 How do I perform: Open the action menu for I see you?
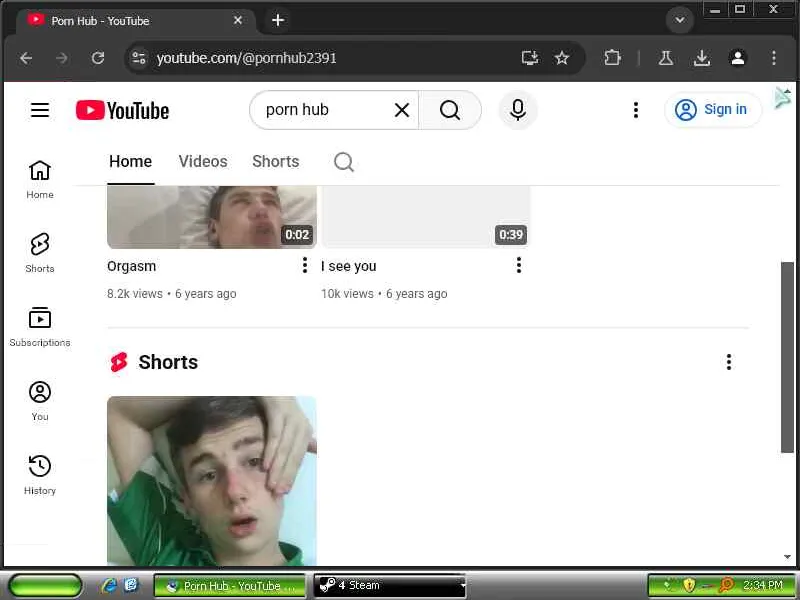click(x=518, y=265)
